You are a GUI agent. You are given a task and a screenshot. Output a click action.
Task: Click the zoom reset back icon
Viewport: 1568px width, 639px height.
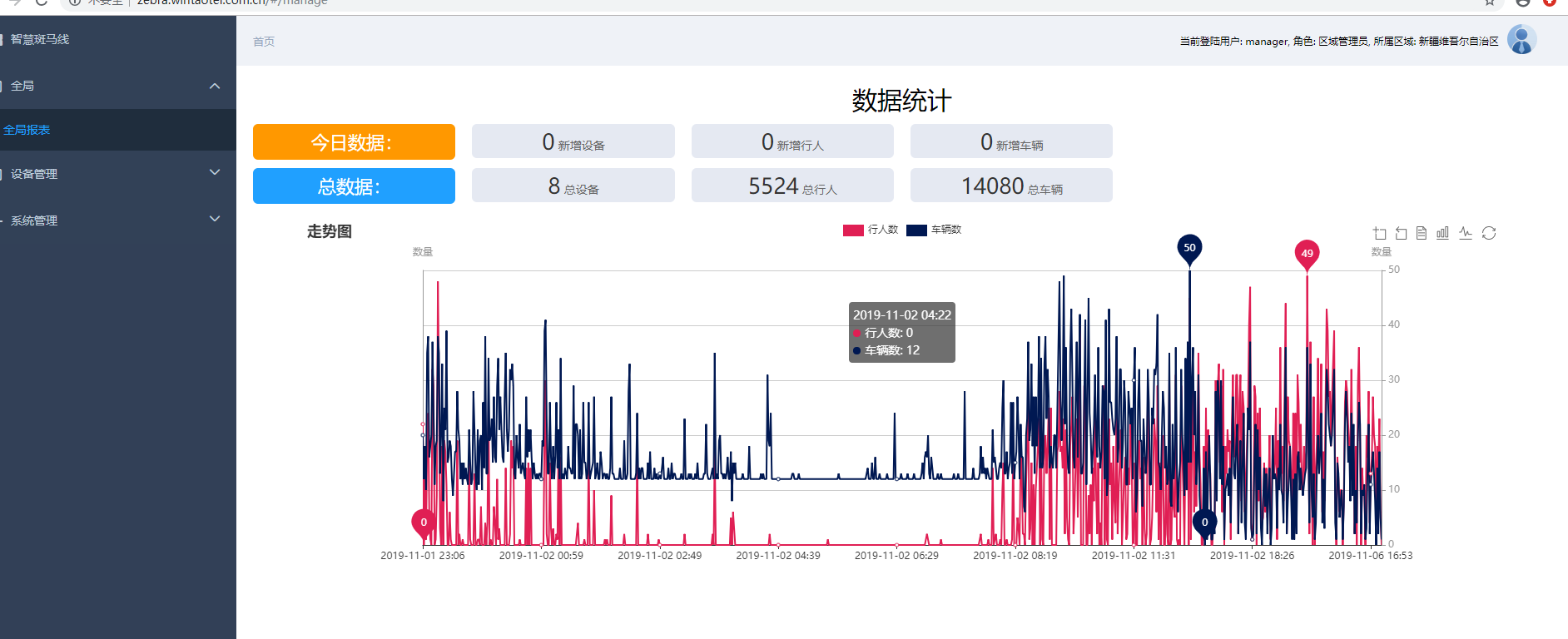pyautogui.click(x=1401, y=233)
